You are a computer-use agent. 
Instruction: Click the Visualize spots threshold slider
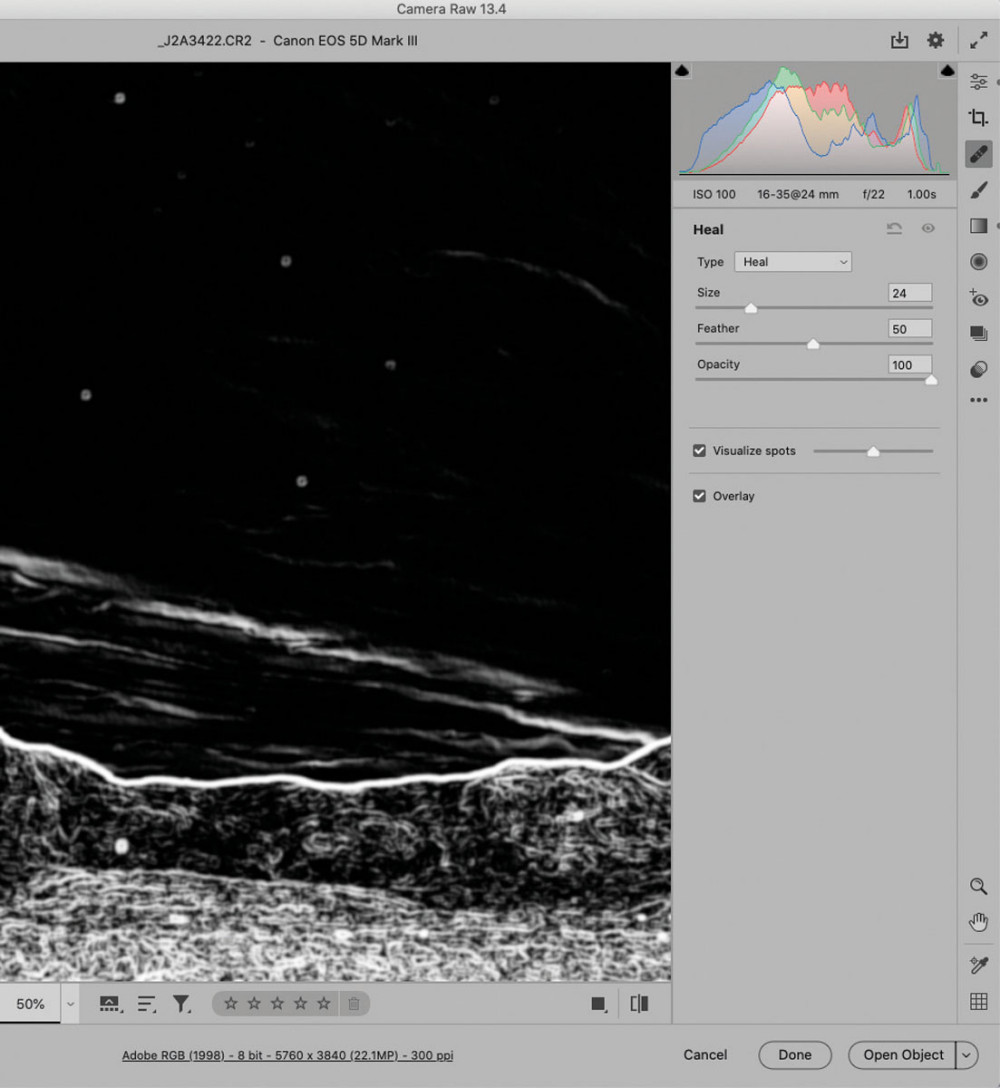pyautogui.click(x=873, y=452)
